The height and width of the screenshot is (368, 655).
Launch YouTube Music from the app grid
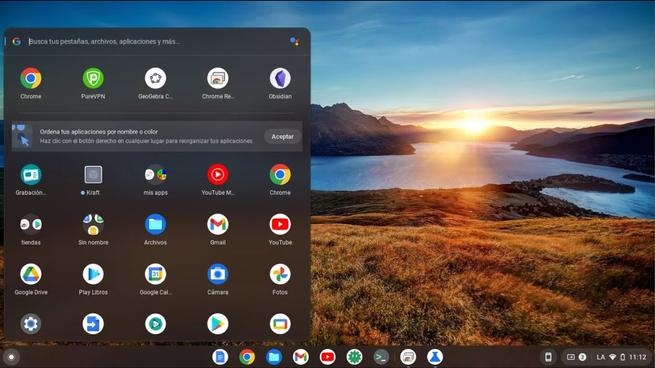click(218, 175)
